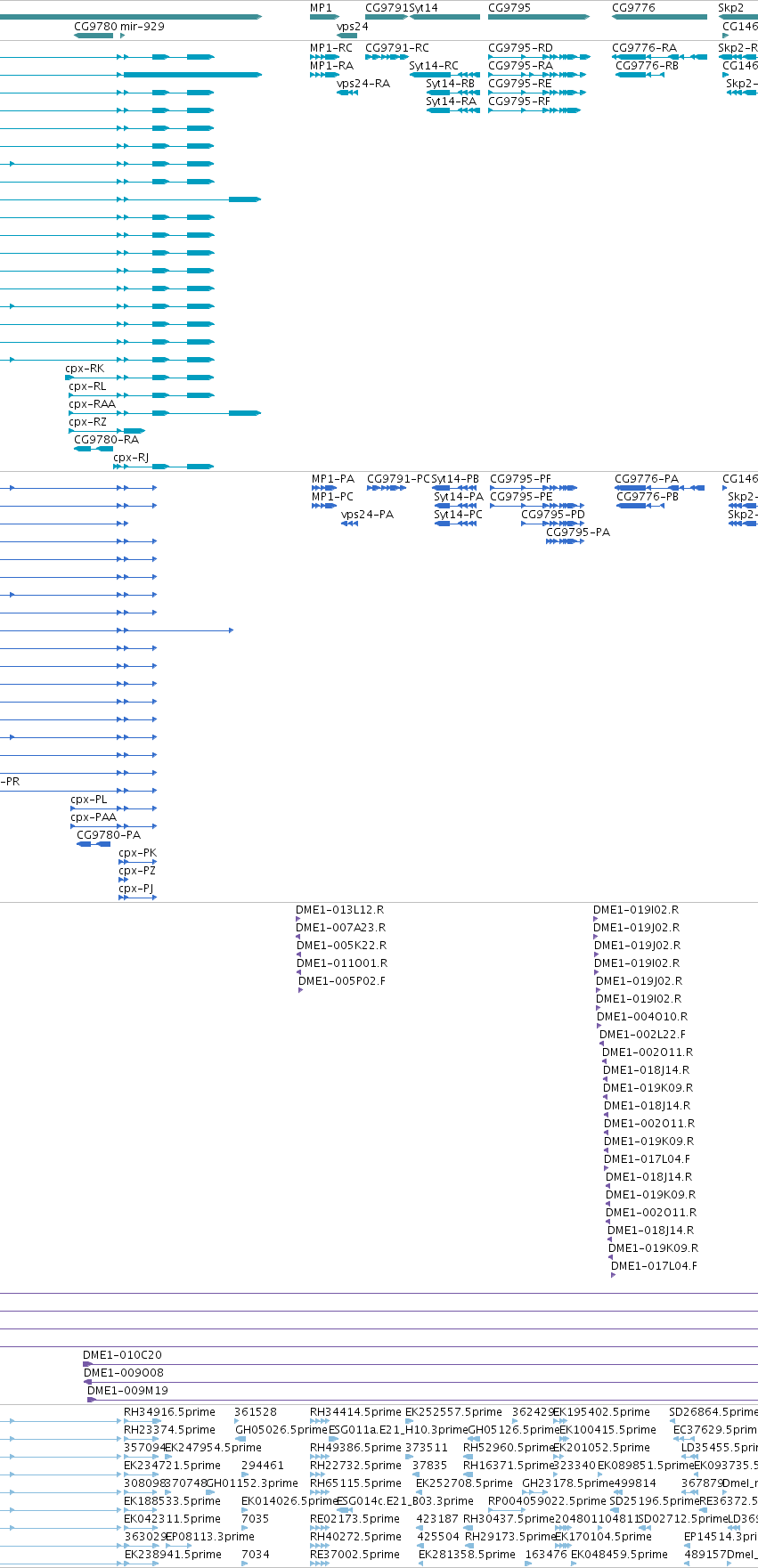
Task: Click protein CG9780-PA
Action: click(109, 835)
